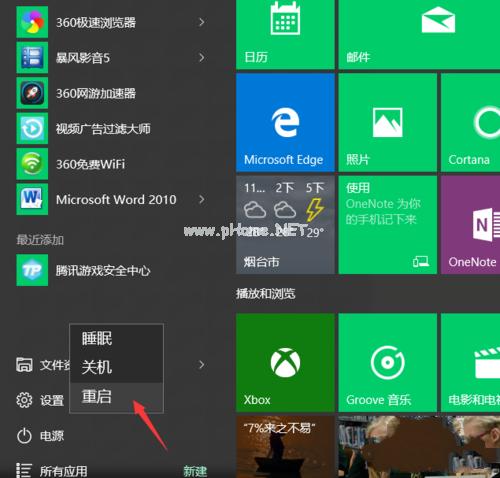500x478 pixels.
Task: Open the 使用 OneNote phone promo tile
Action: click(x=387, y=225)
